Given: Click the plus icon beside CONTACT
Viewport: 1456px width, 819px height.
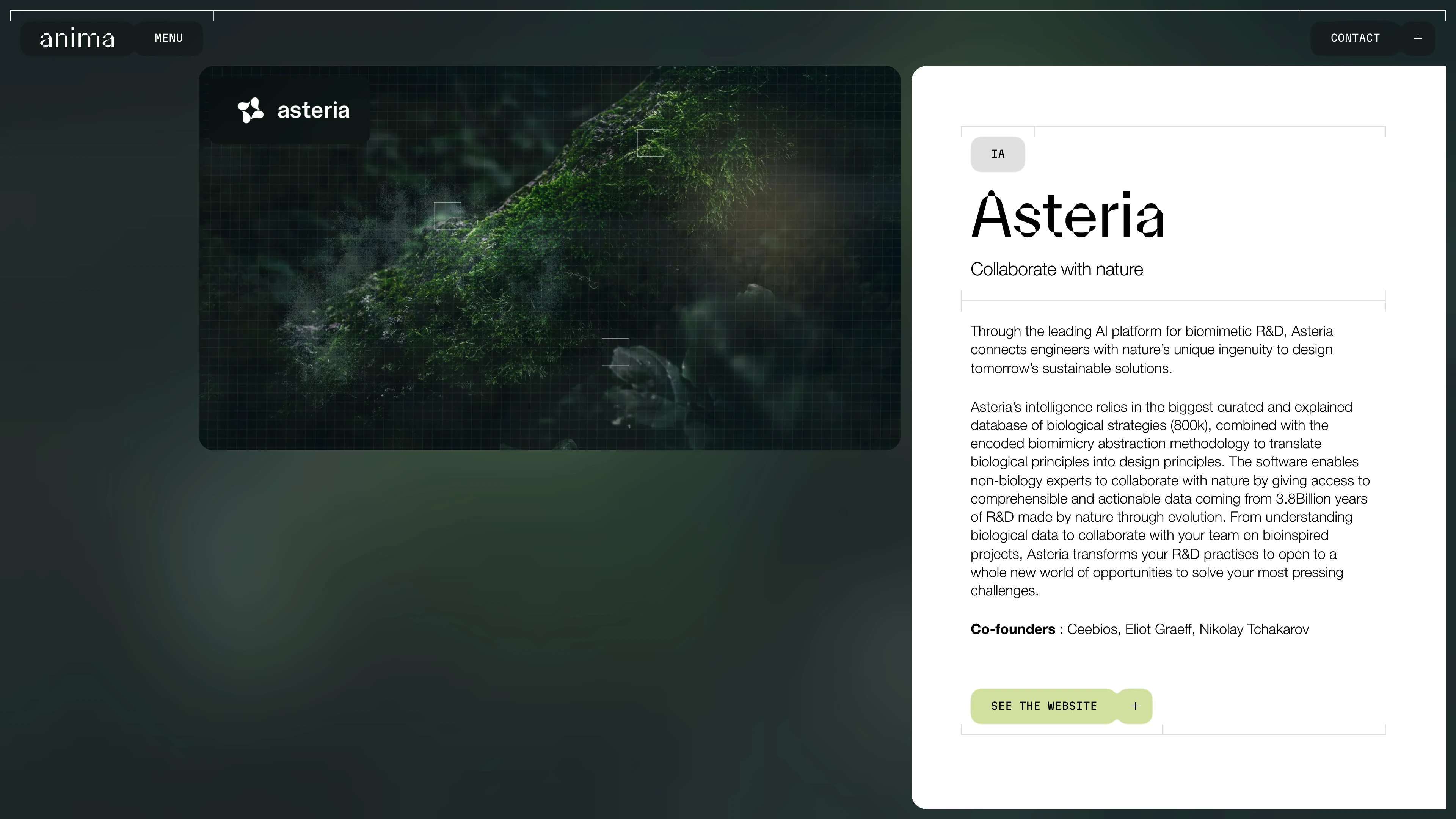Looking at the screenshot, I should point(1418,38).
